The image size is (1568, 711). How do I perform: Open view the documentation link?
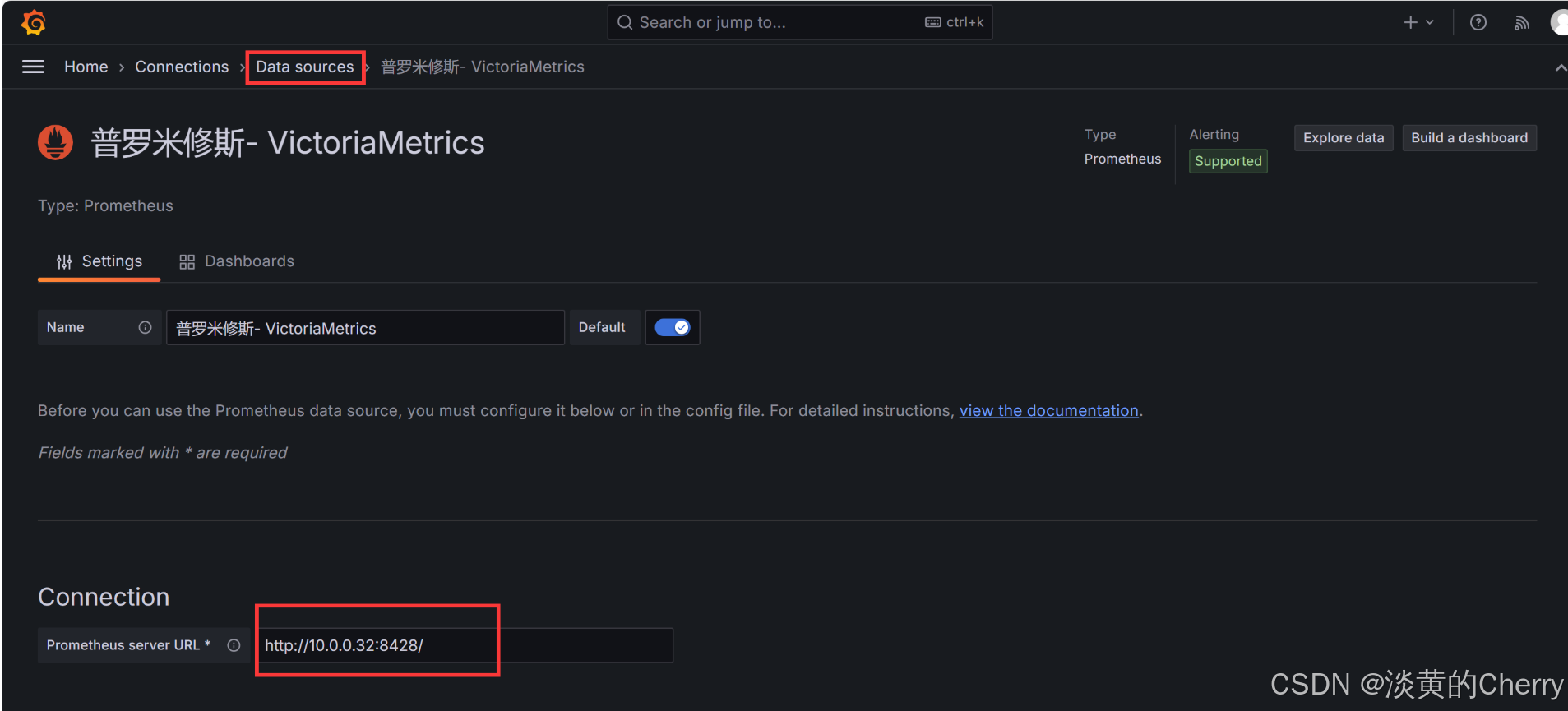pyautogui.click(x=1049, y=410)
